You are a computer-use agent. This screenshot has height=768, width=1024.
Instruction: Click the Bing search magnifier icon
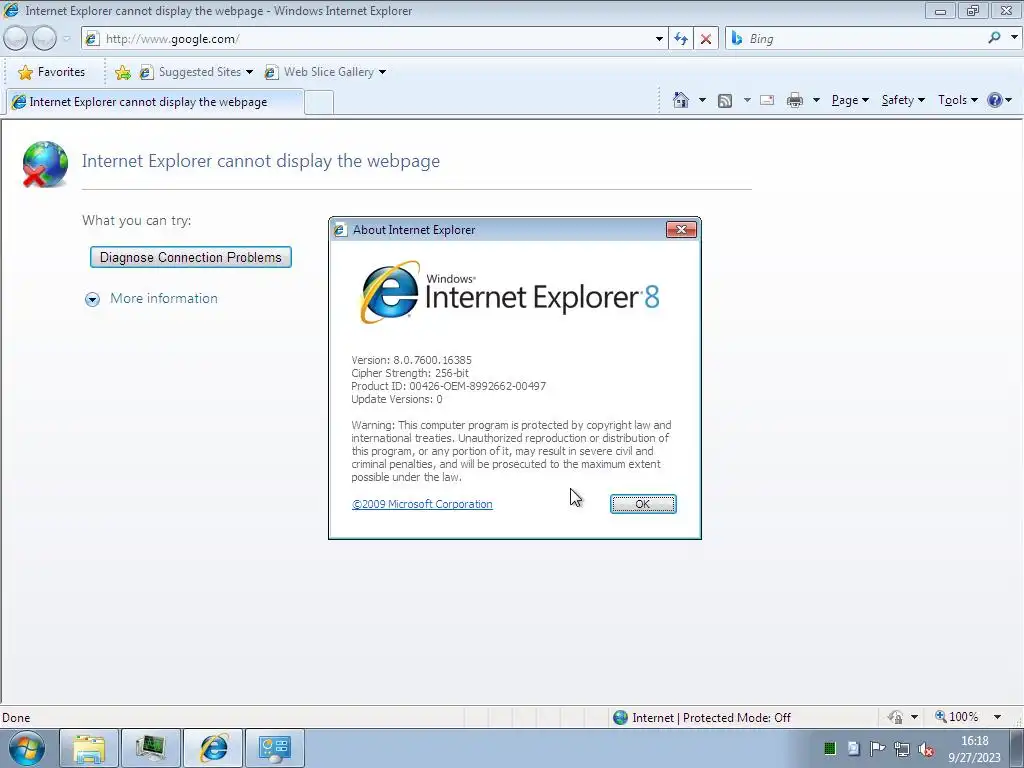tap(994, 38)
